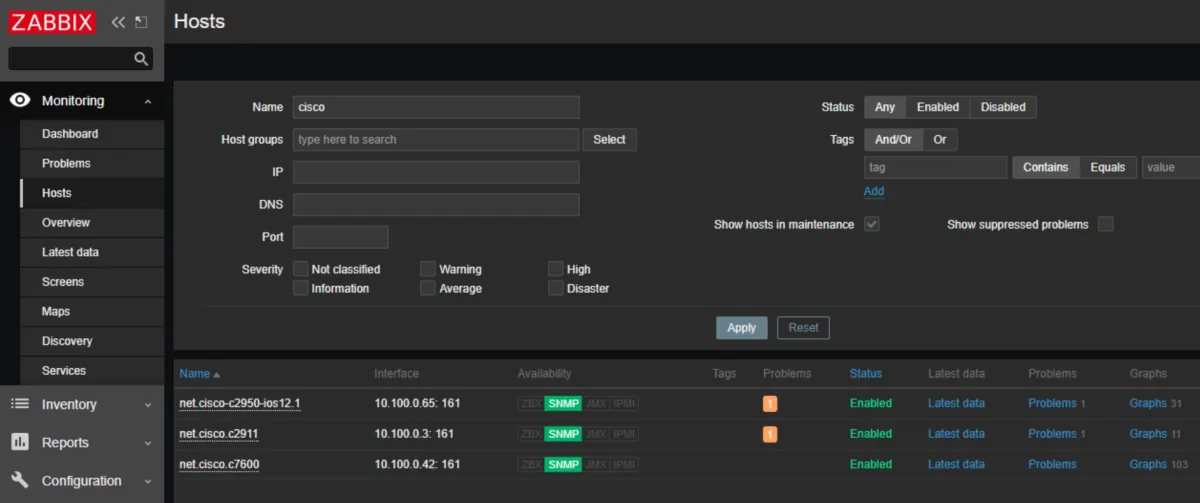The height and width of the screenshot is (503, 1200).
Task: Choose And/Or tag evaluation
Action: tap(893, 140)
